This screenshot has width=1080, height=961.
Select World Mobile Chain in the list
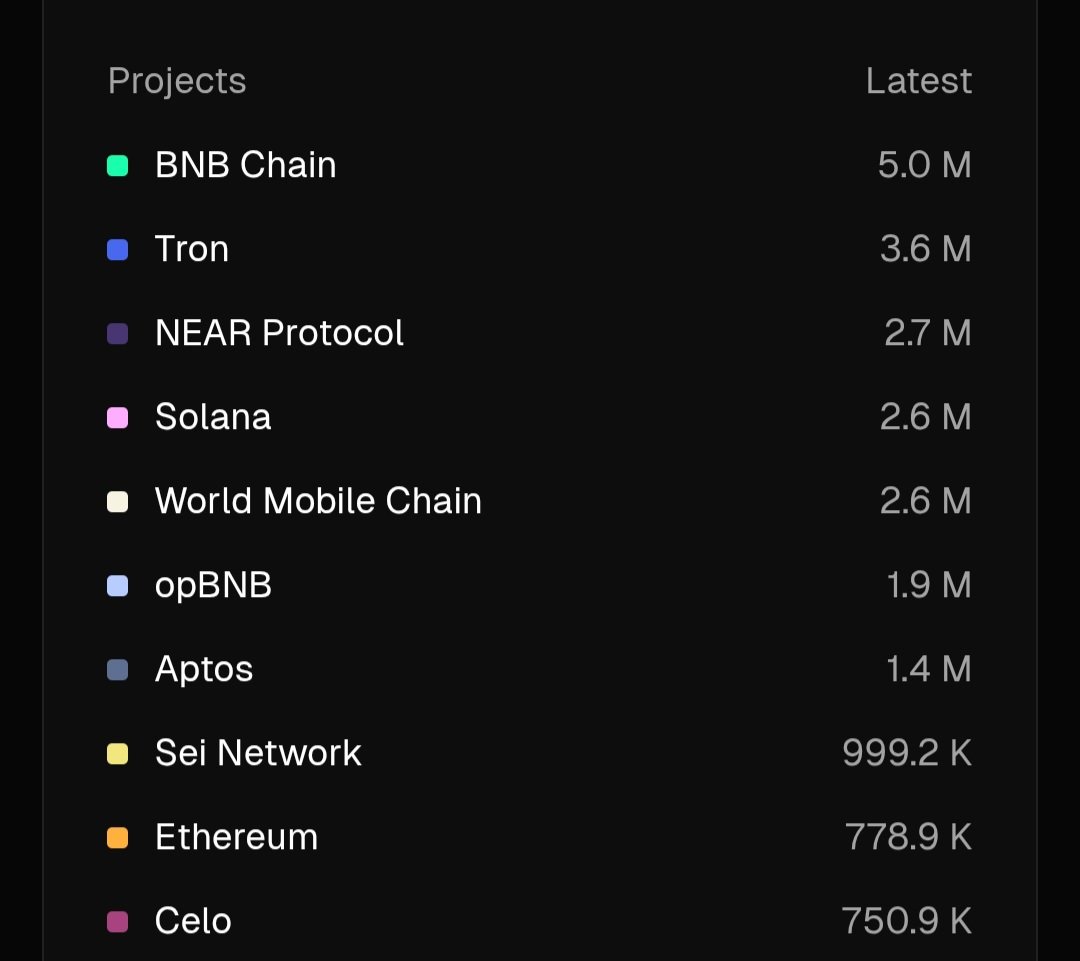point(318,501)
